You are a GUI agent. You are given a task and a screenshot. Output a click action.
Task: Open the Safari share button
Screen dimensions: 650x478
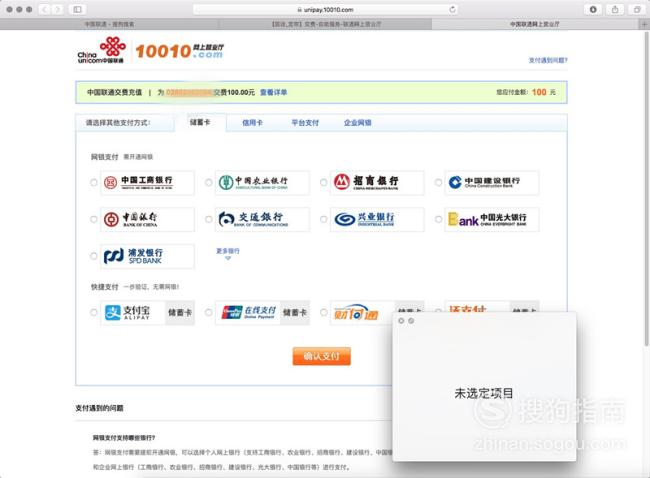pos(615,9)
